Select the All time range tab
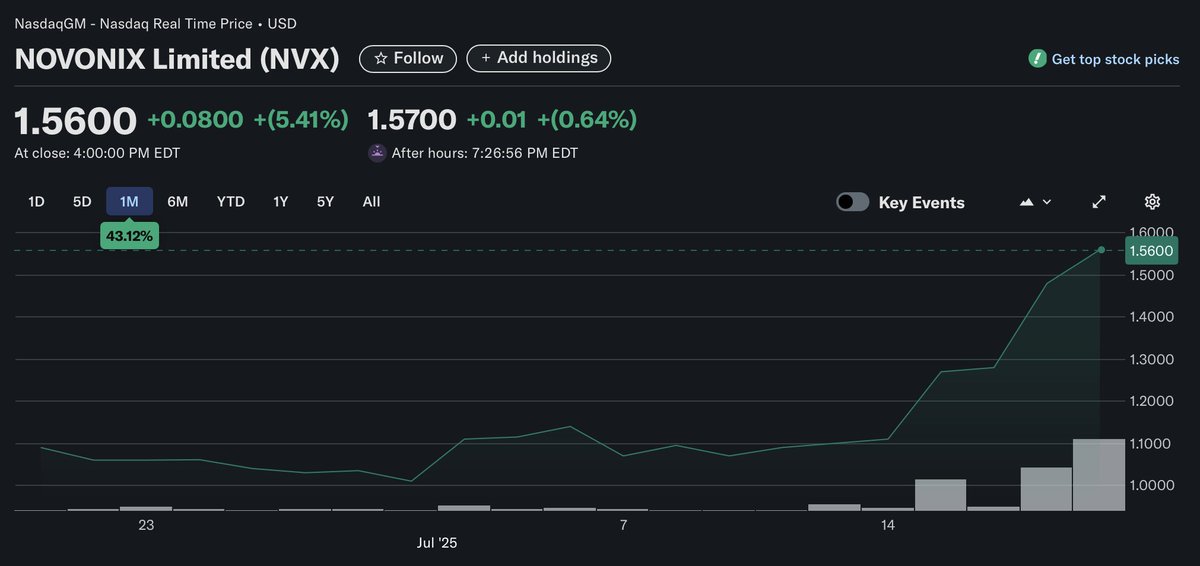Screen dimensions: 1200x566 [x=371, y=202]
